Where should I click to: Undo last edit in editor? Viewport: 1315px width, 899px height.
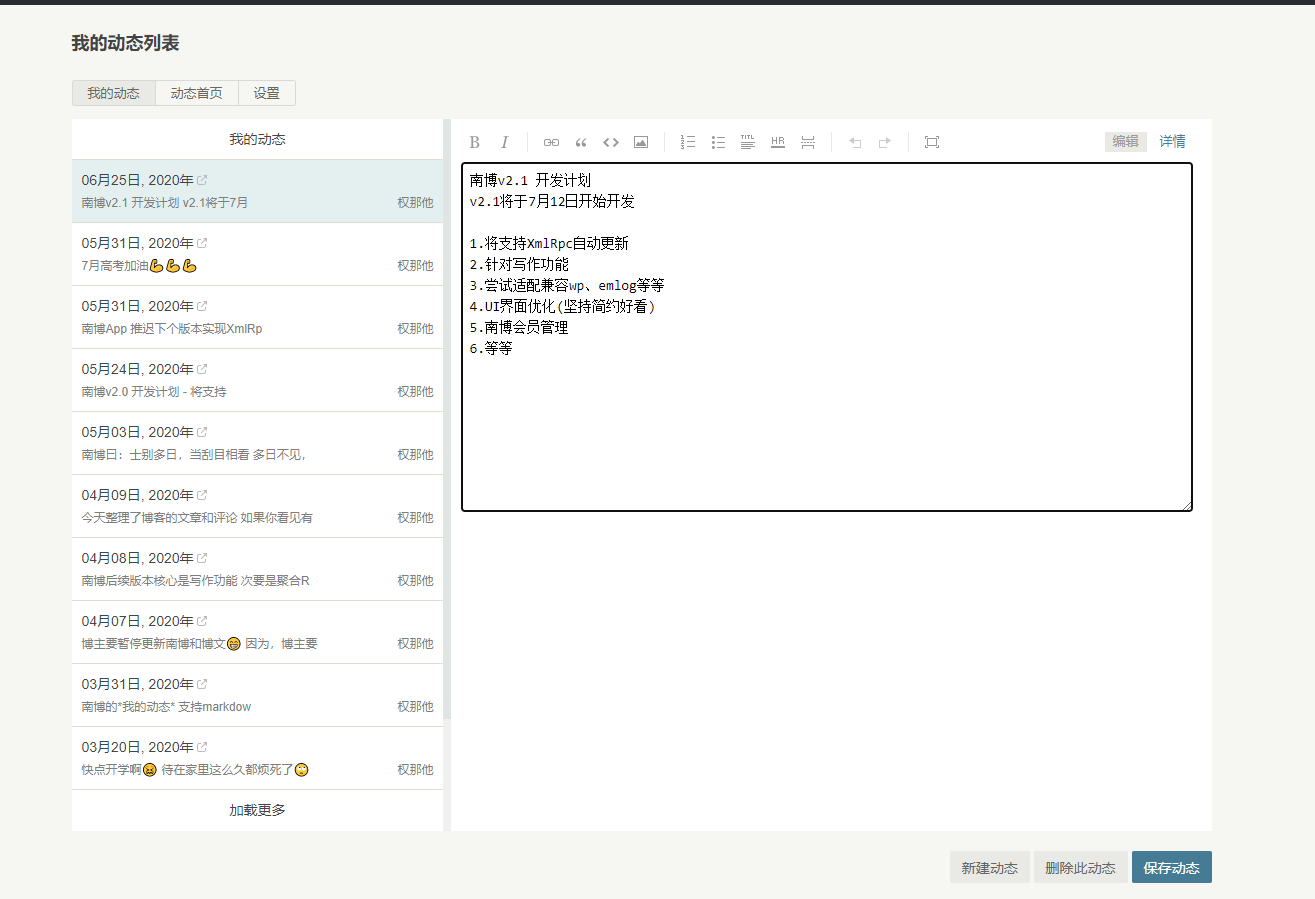click(855, 142)
